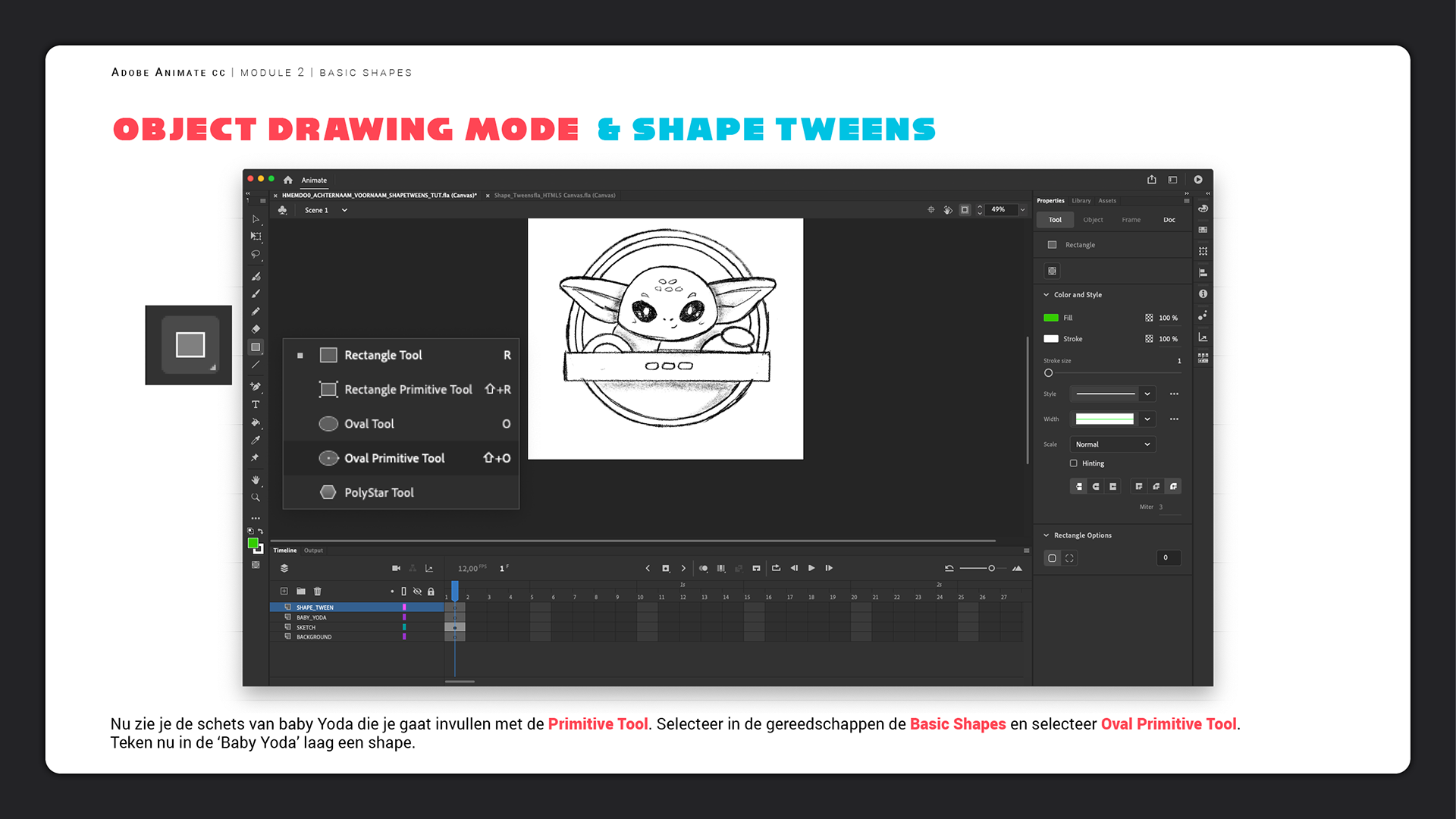Select the BABY_YODA layer
1456x819 pixels.
312,617
